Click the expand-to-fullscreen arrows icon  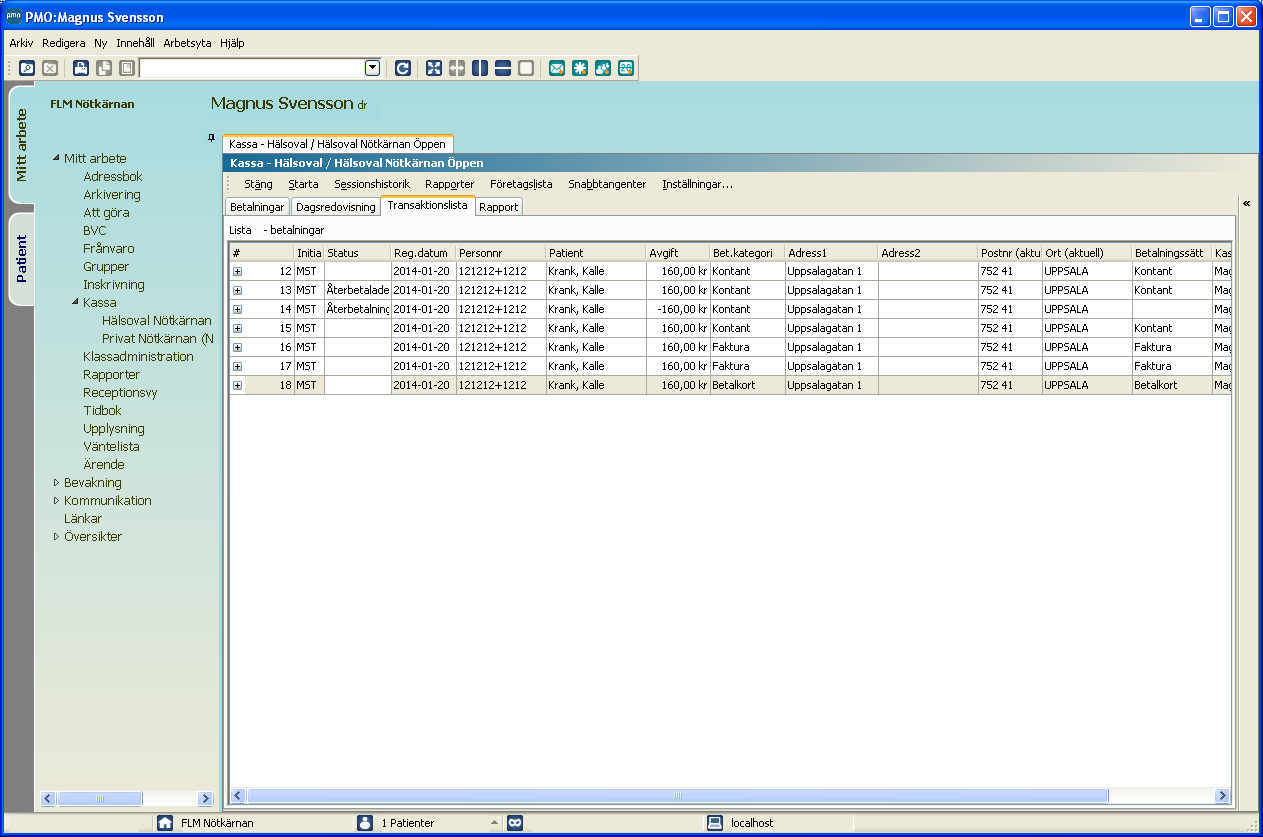(x=434, y=68)
